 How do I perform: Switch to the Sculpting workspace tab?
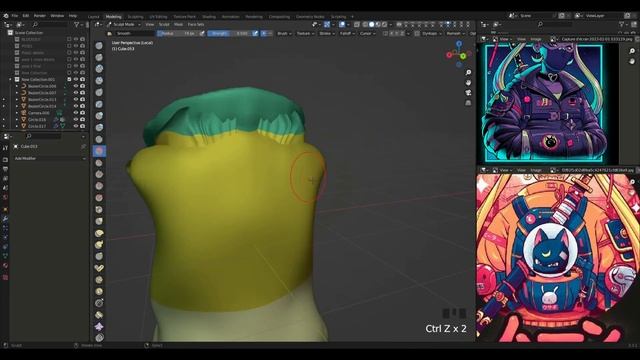click(136, 17)
